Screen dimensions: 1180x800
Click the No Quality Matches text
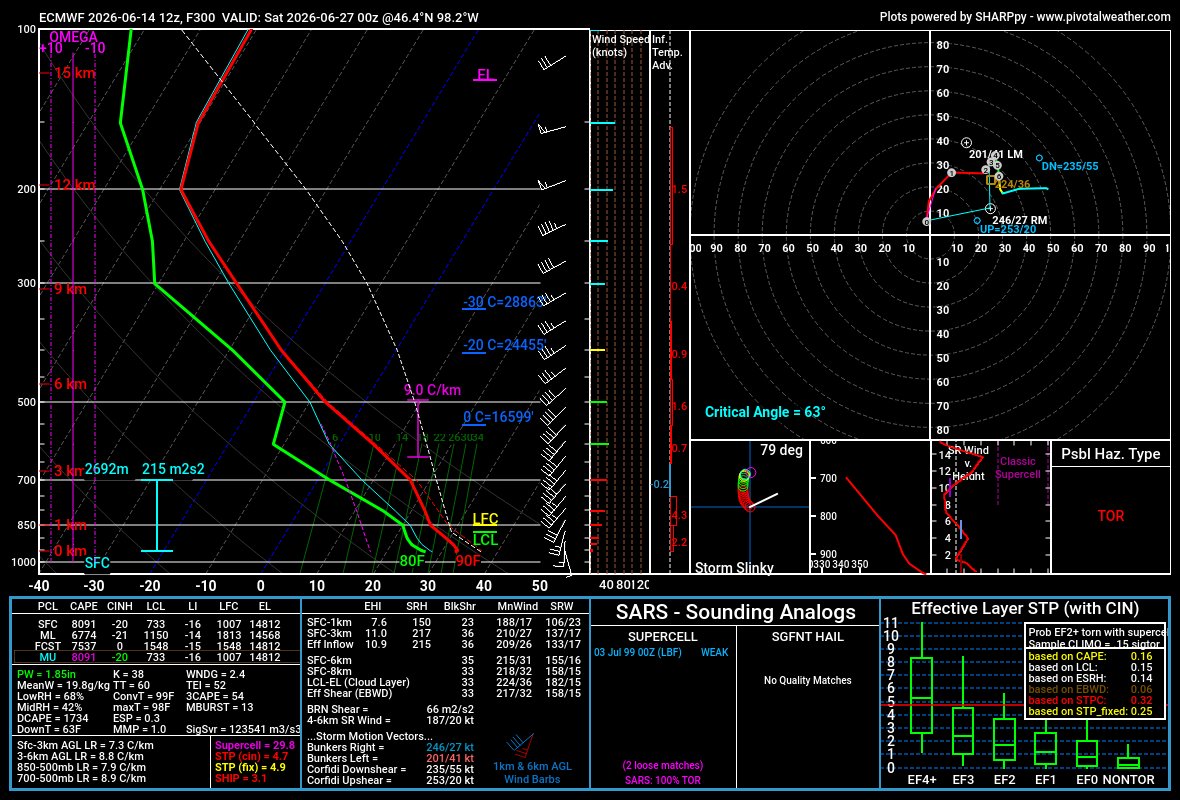(x=807, y=680)
